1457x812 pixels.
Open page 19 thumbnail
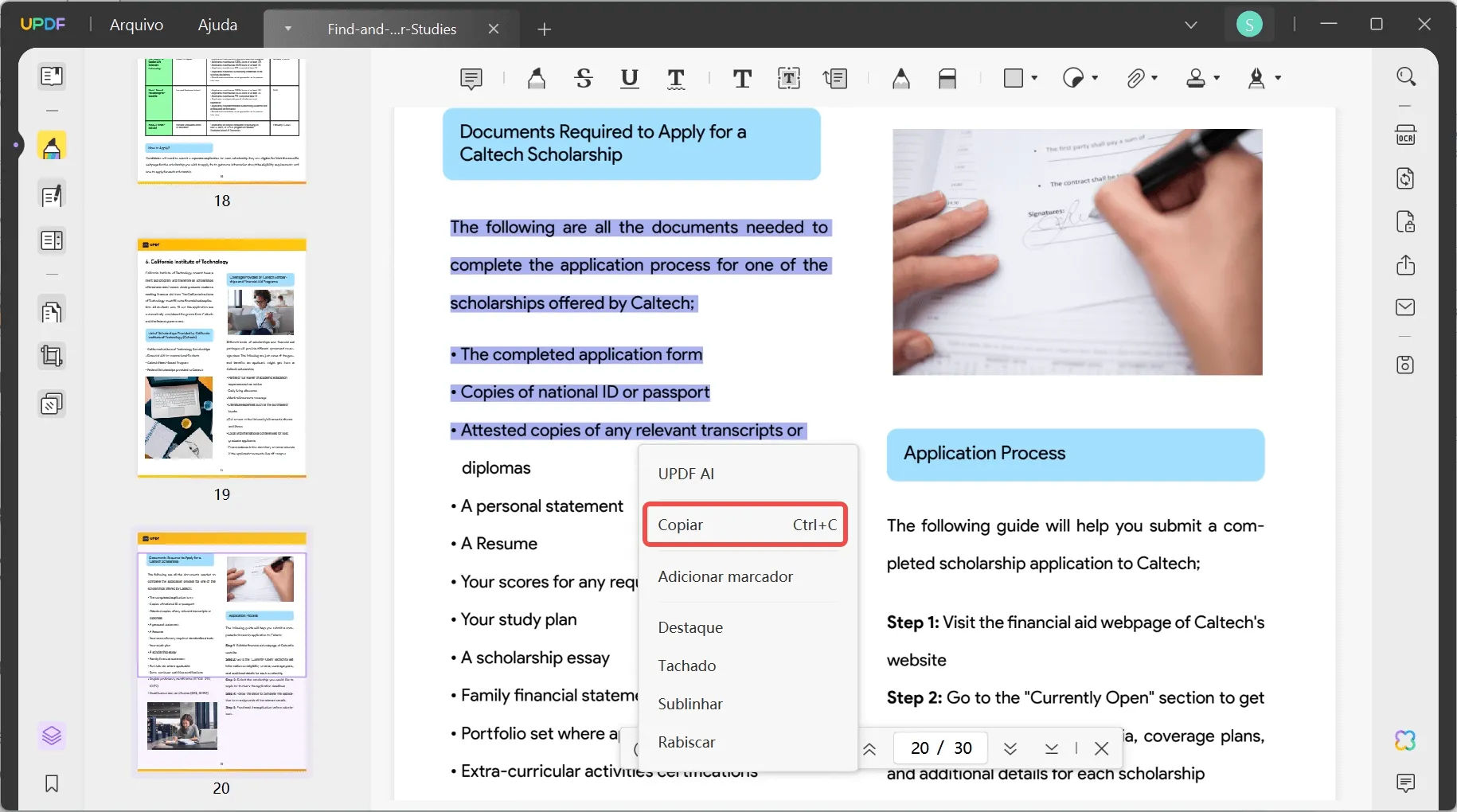coord(222,357)
